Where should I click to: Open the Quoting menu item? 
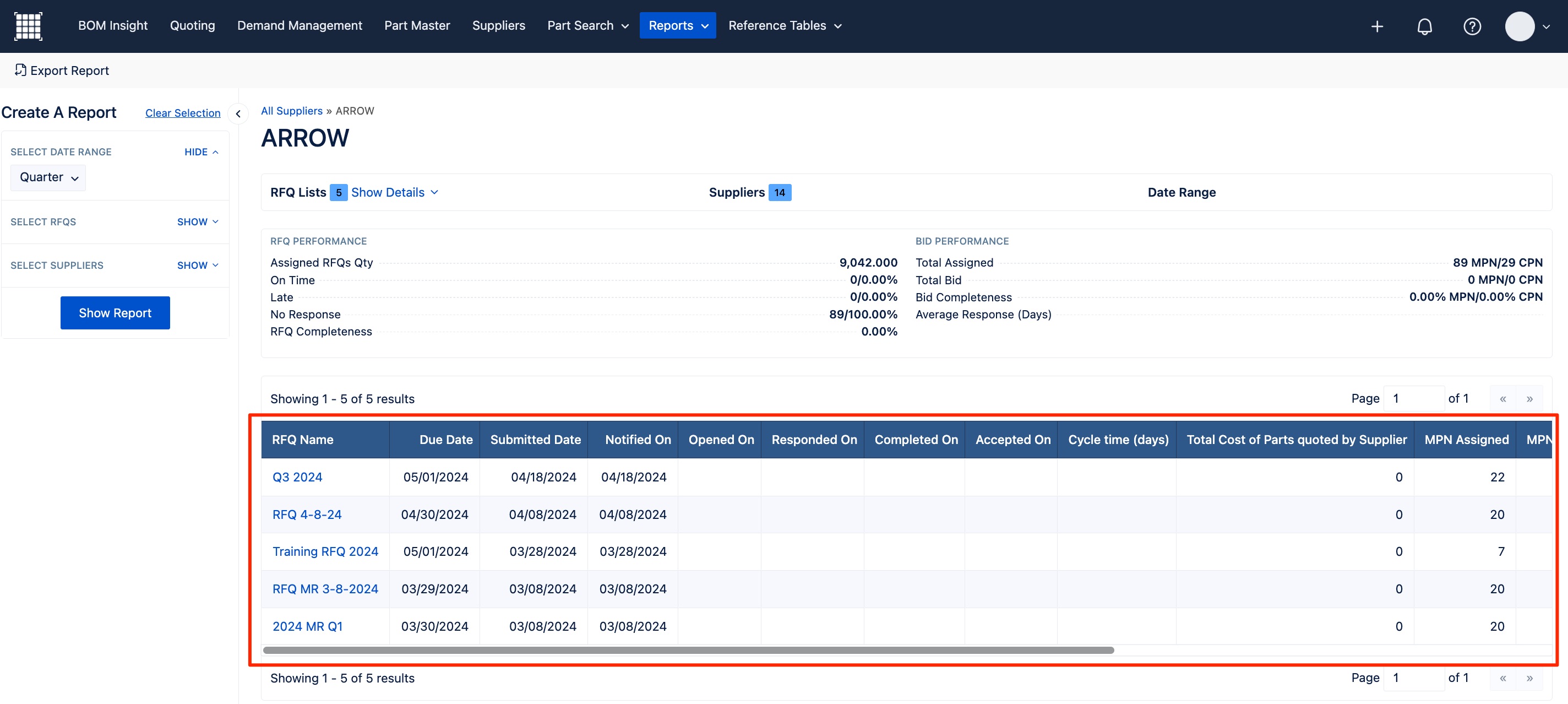192,25
